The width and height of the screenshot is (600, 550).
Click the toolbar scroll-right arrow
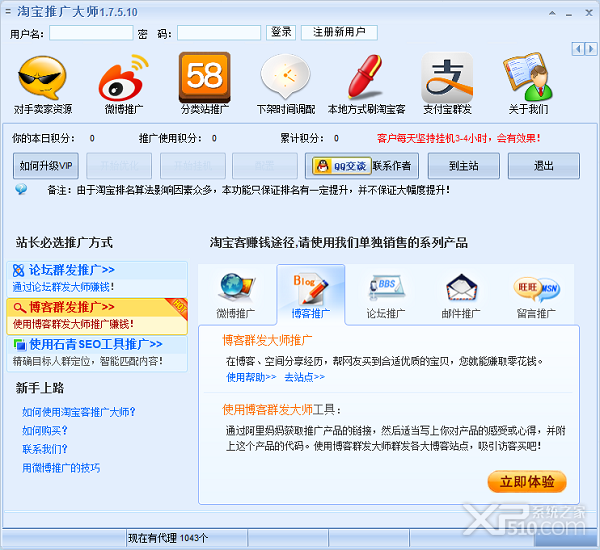tap(590, 49)
